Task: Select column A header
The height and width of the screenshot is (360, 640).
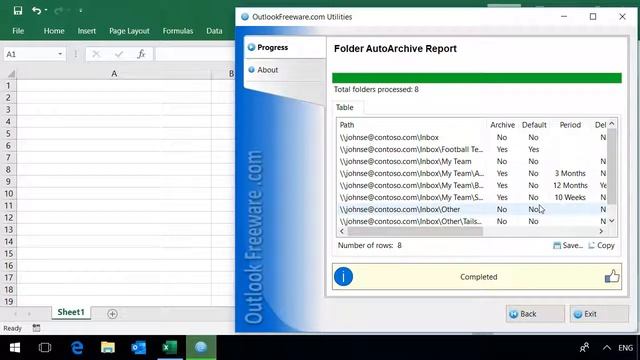Action: click(114, 74)
